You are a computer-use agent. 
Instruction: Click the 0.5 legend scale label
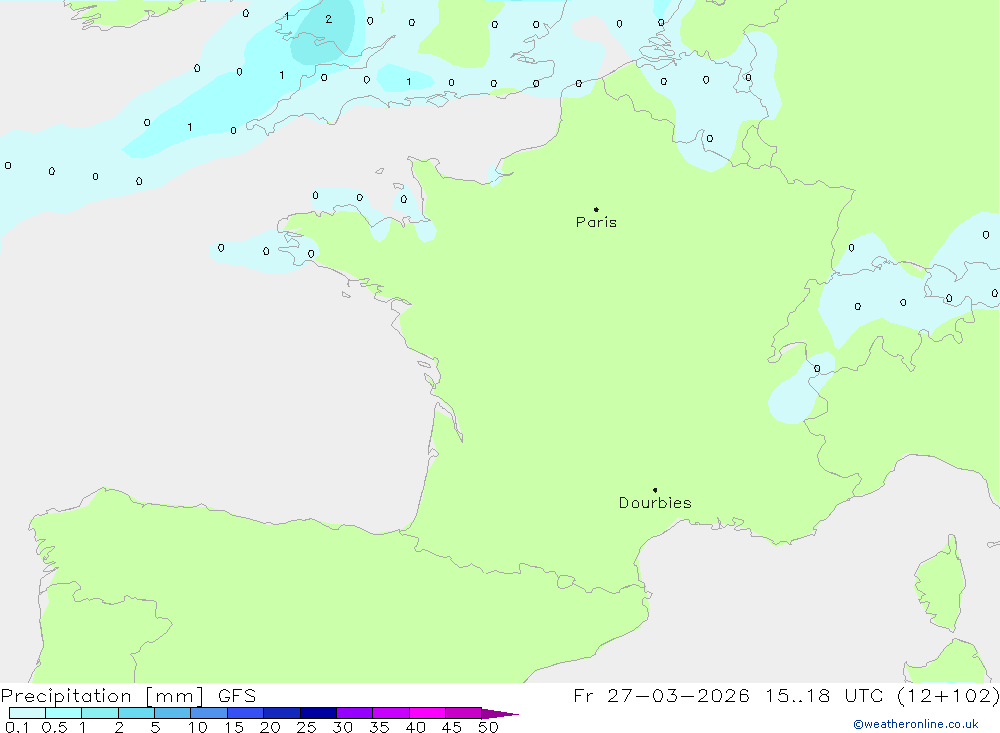(55, 727)
